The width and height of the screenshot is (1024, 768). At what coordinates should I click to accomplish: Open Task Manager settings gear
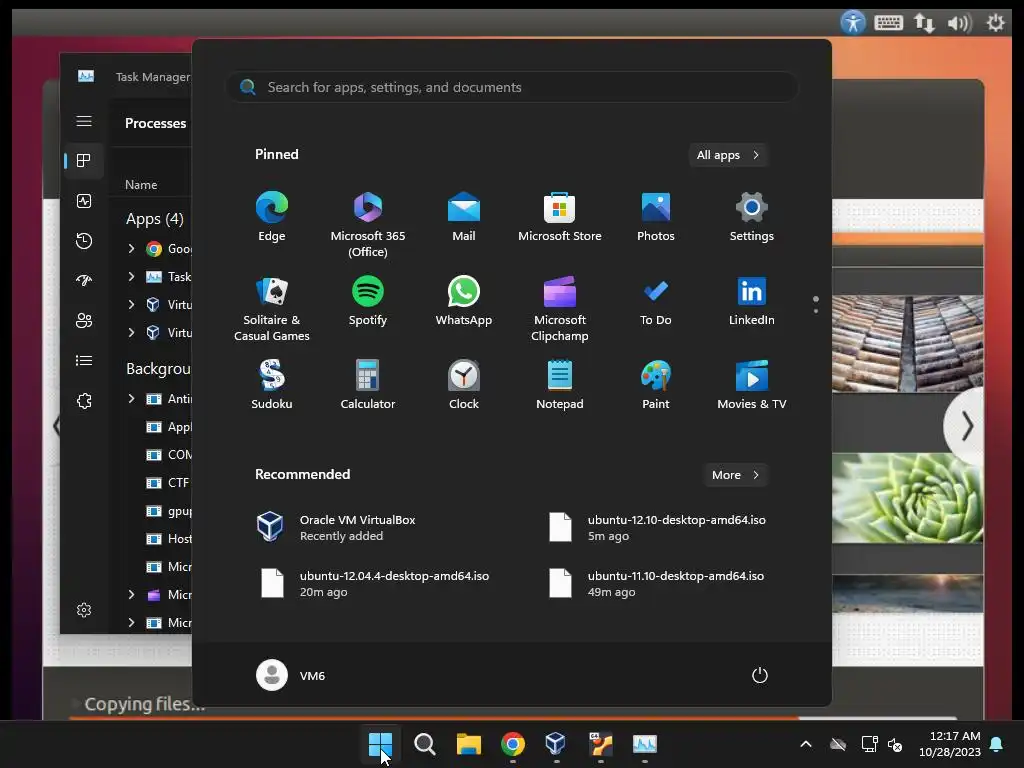pyautogui.click(x=84, y=610)
